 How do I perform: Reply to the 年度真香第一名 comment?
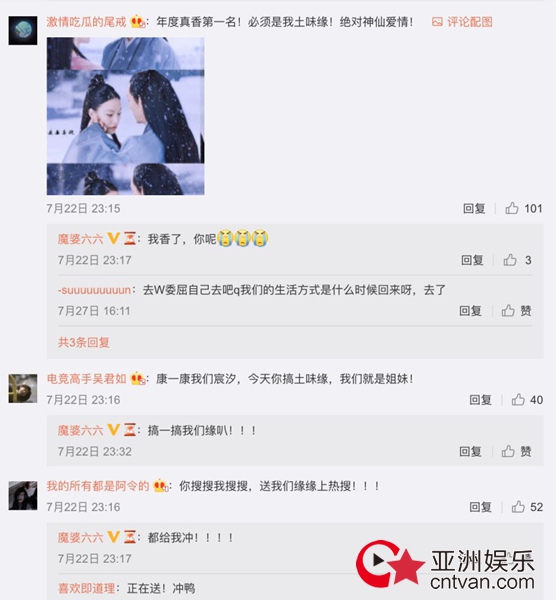coord(474,209)
